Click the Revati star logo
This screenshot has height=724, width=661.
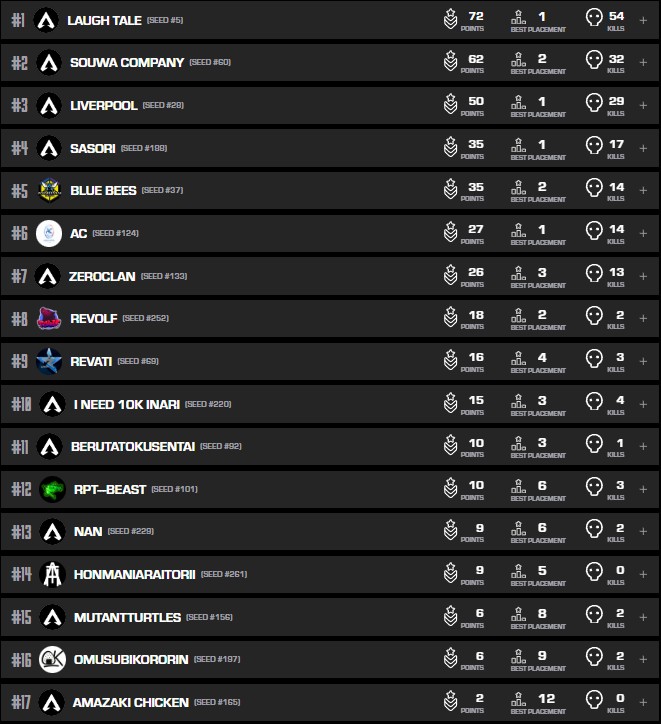(x=49, y=361)
